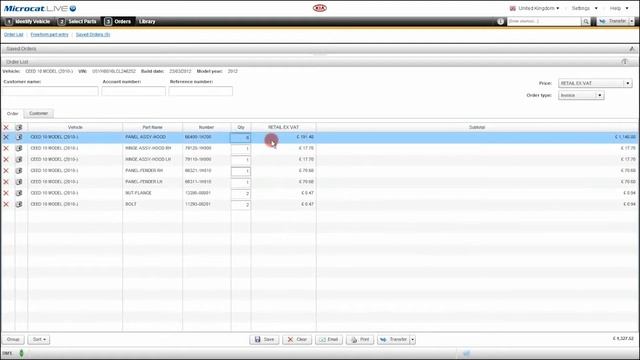The image size is (640, 360).
Task: Click the details icon in table header
Action: point(19,127)
